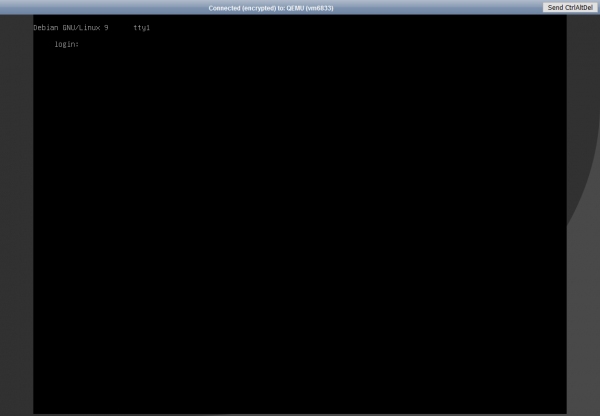Image resolution: width=600 pixels, height=416 pixels.
Task: Click the login prompt in the console
Action: click(66, 44)
